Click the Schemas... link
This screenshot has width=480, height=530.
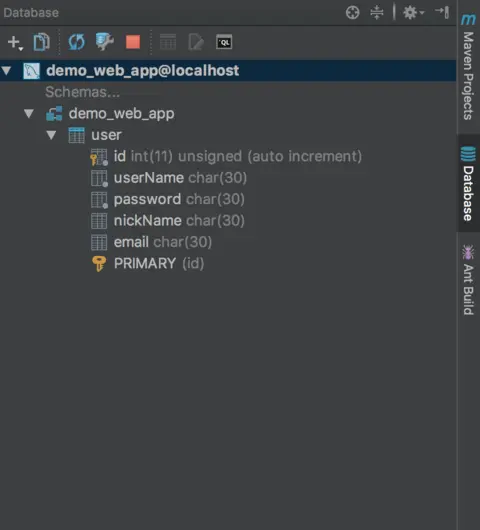[x=82, y=92]
